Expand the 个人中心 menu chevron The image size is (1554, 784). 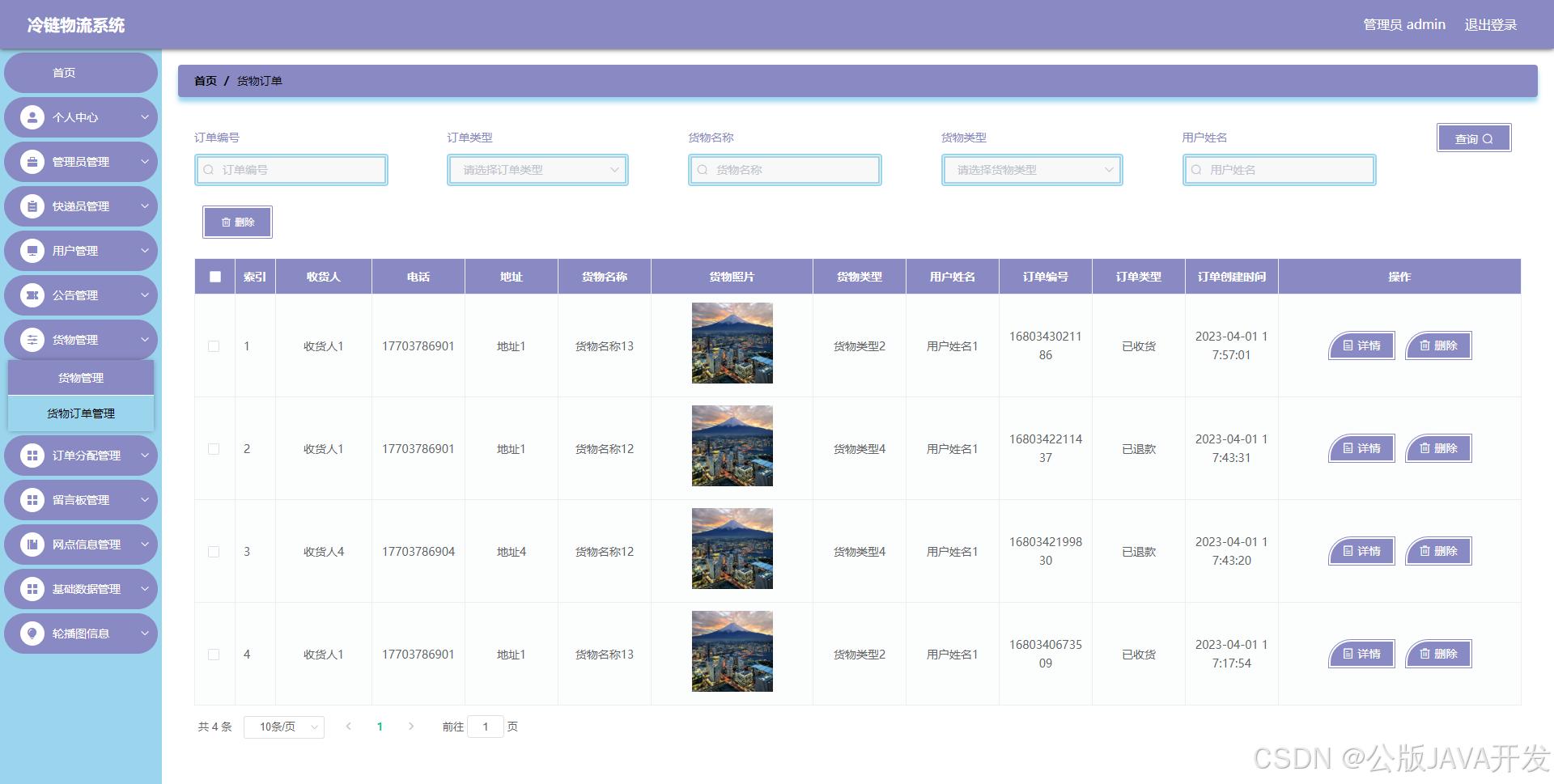[145, 117]
